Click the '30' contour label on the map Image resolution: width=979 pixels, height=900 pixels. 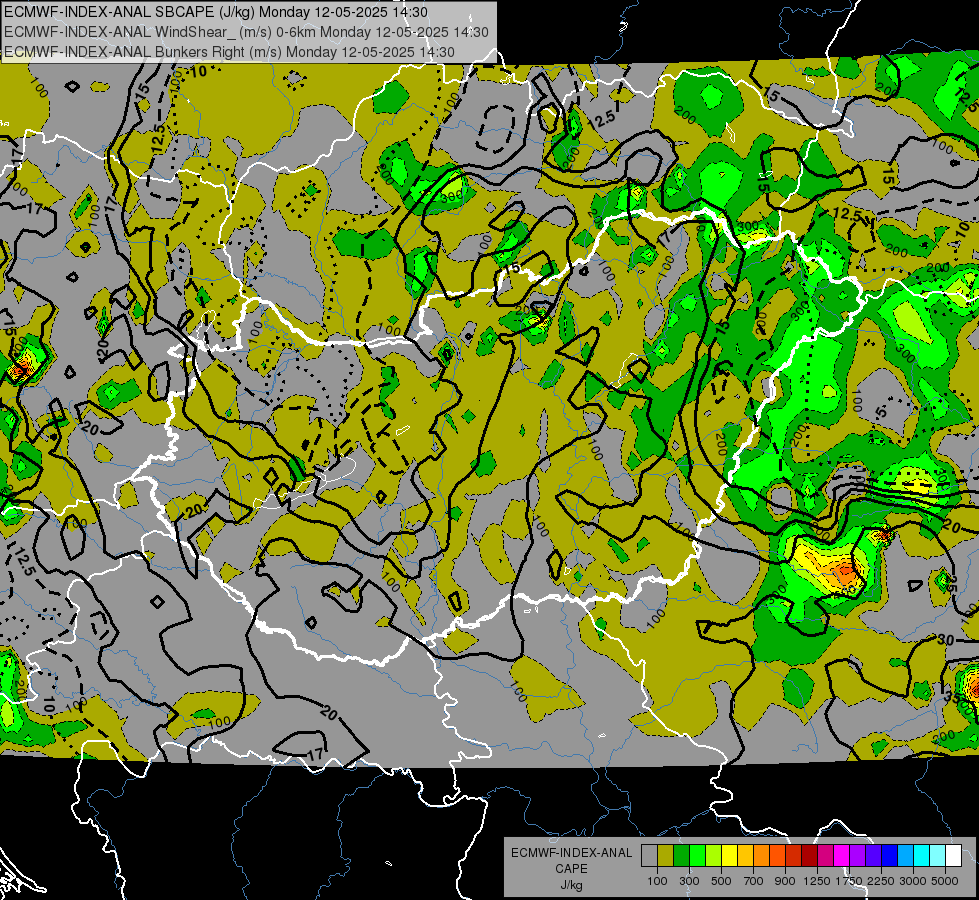946,640
